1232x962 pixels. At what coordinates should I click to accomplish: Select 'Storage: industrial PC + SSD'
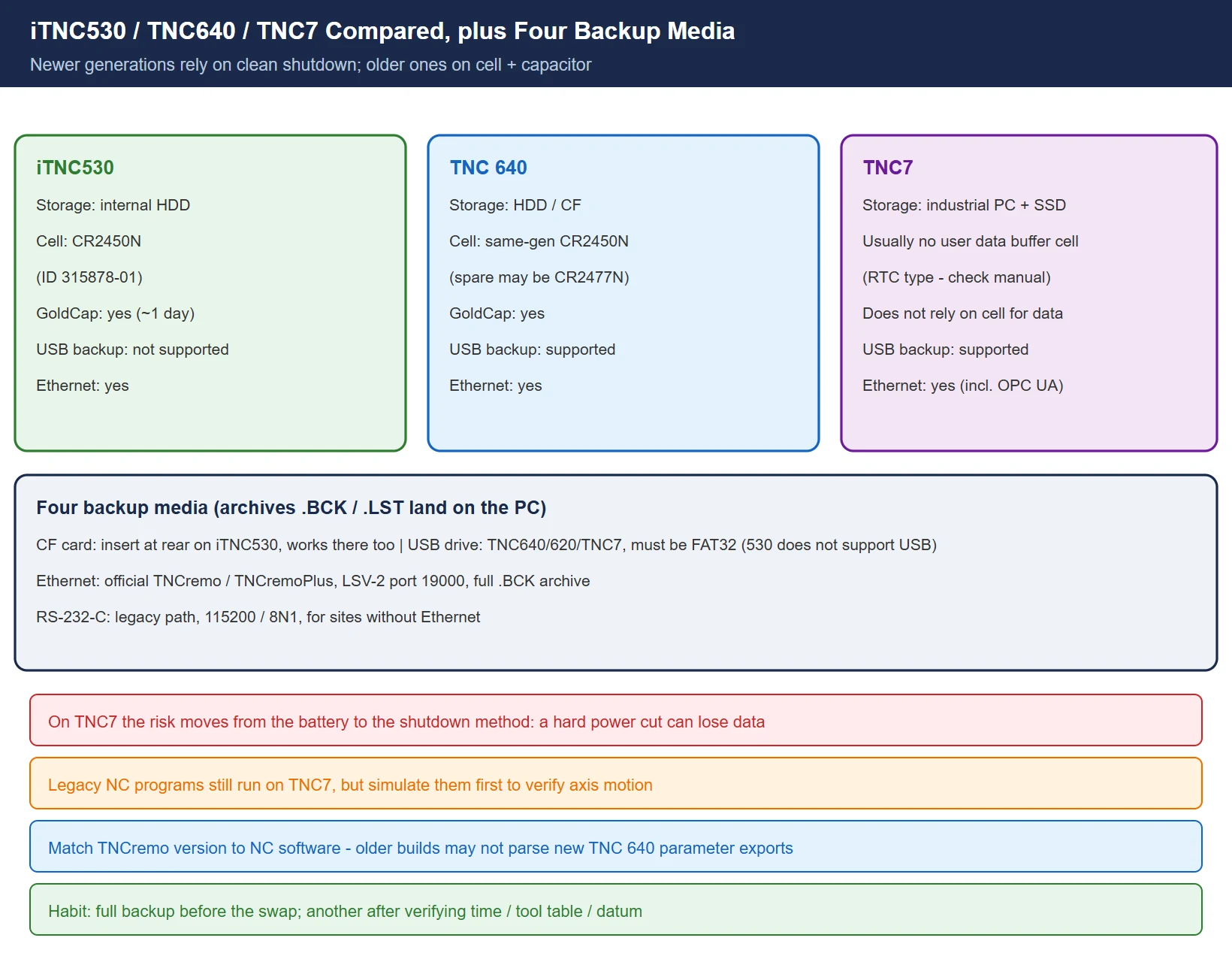coord(965,205)
